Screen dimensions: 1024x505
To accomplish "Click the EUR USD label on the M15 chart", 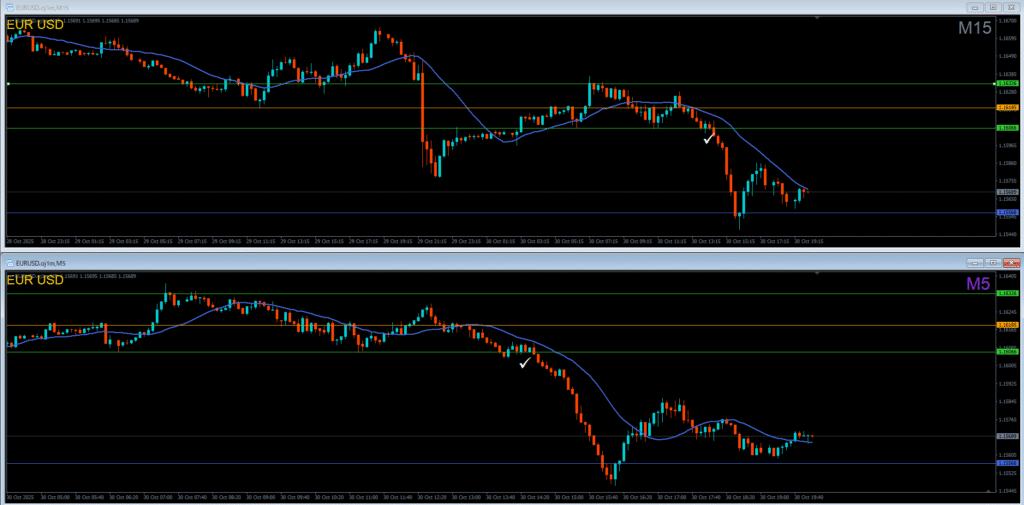I will pyautogui.click(x=35, y=25).
